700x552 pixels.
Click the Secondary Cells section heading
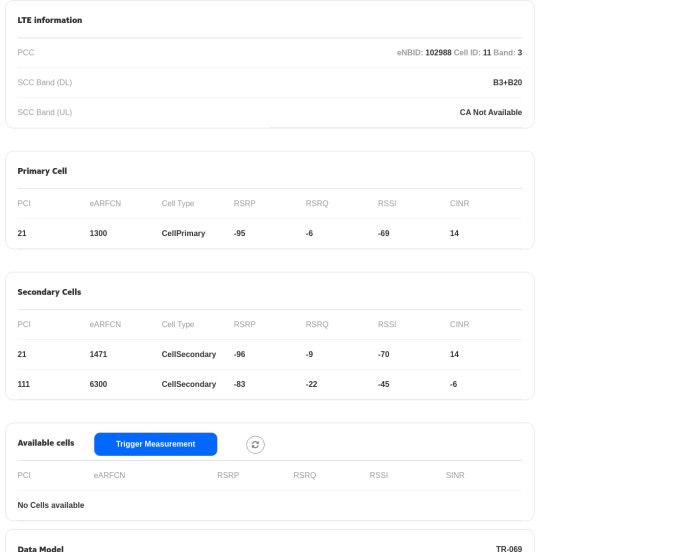coord(49,292)
